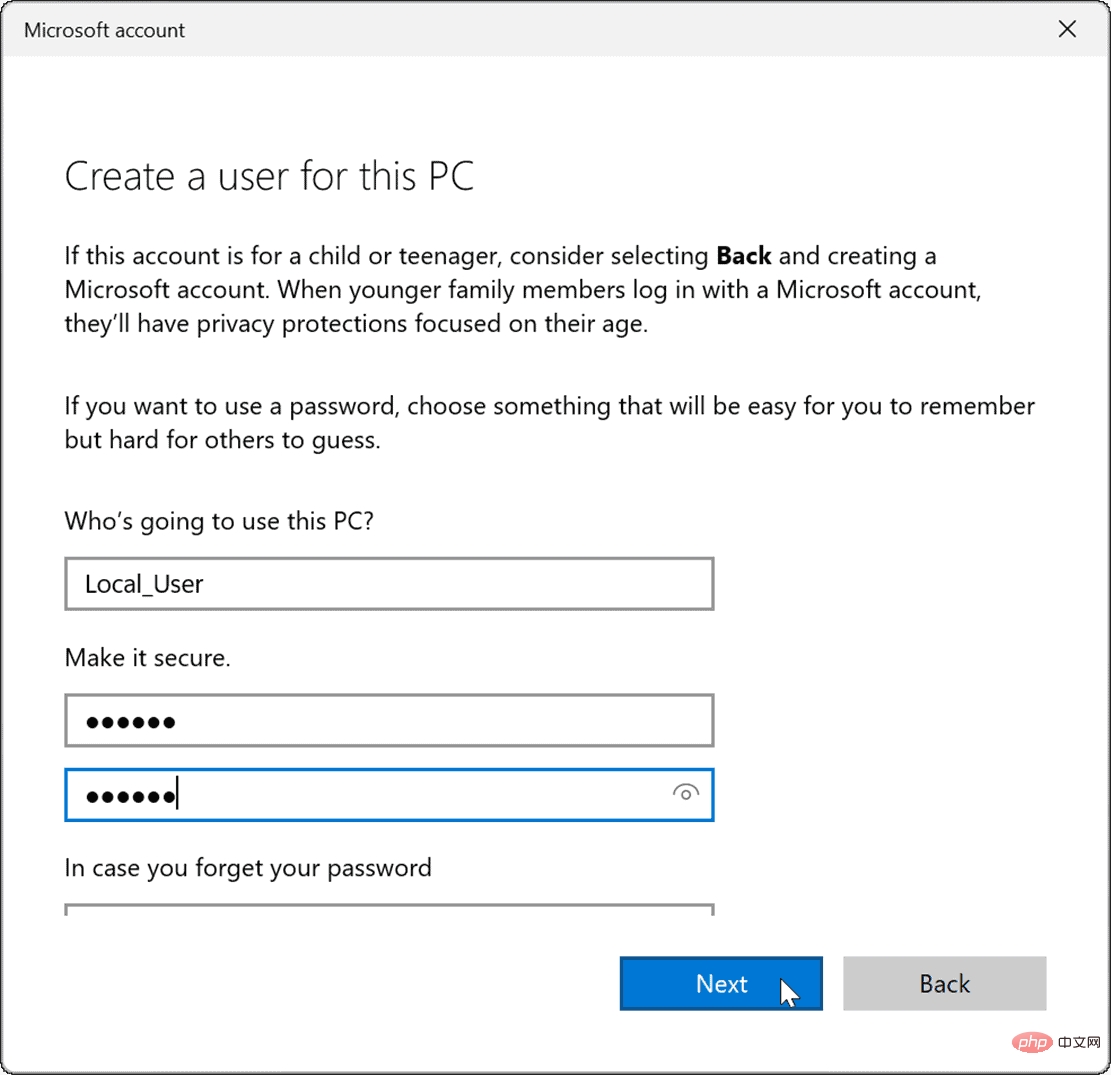
Task: Click the confirm password field
Action: coord(389,795)
